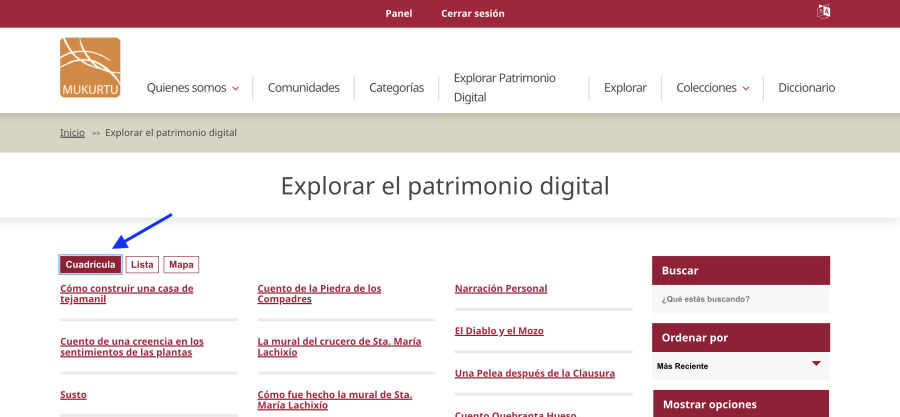
Task: Click the search field ¿Qué estás buscando?
Action: pyautogui.click(x=741, y=299)
